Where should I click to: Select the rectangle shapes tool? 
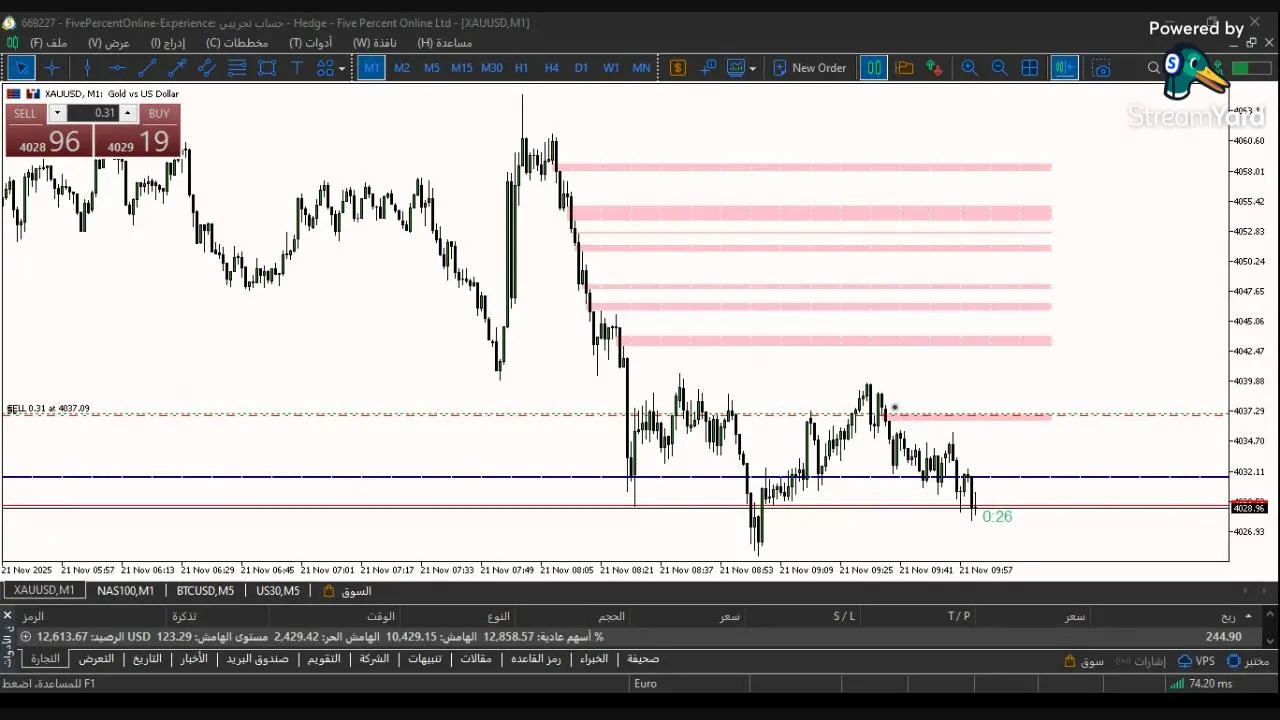click(x=267, y=68)
